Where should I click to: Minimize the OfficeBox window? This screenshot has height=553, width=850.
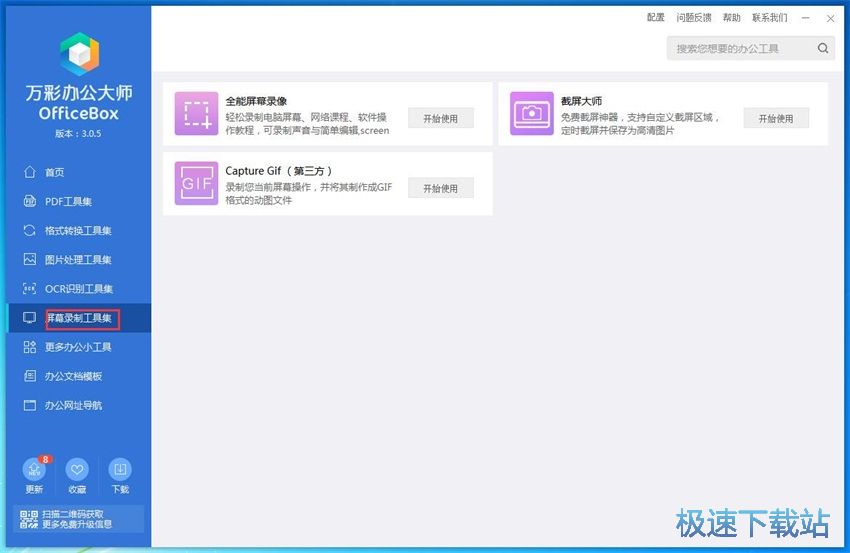[x=806, y=18]
